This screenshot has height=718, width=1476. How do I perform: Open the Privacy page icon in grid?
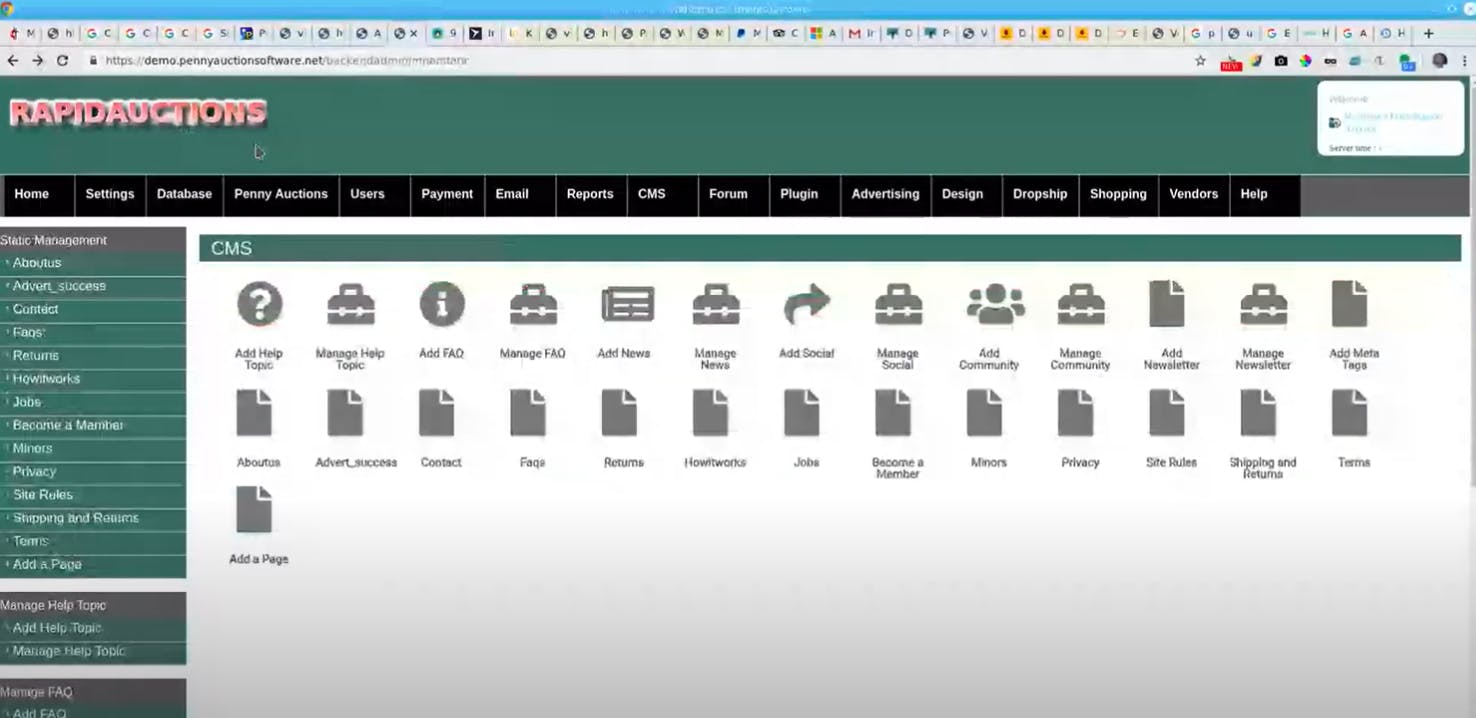pyautogui.click(x=1076, y=413)
